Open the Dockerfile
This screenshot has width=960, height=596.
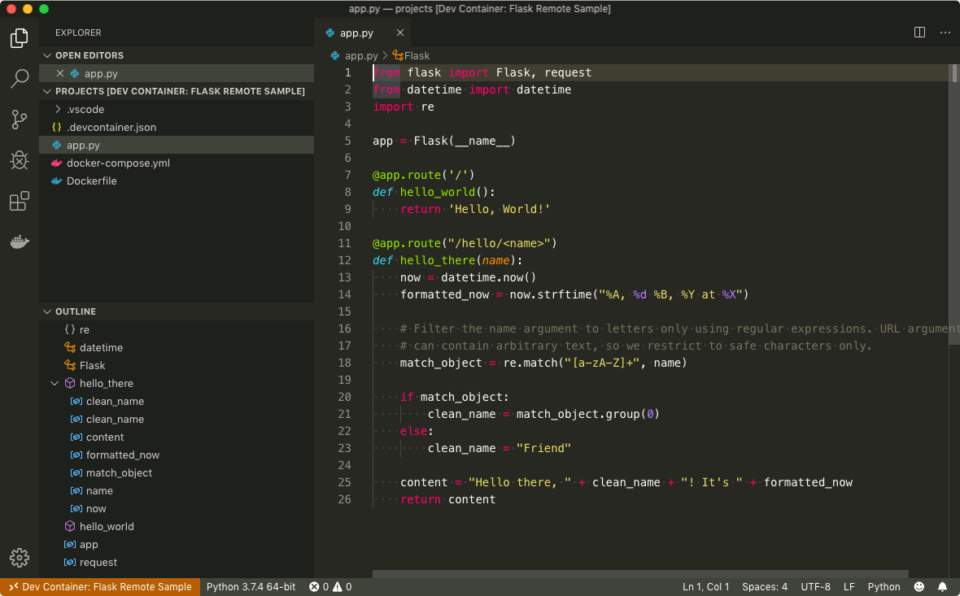(176, 181)
